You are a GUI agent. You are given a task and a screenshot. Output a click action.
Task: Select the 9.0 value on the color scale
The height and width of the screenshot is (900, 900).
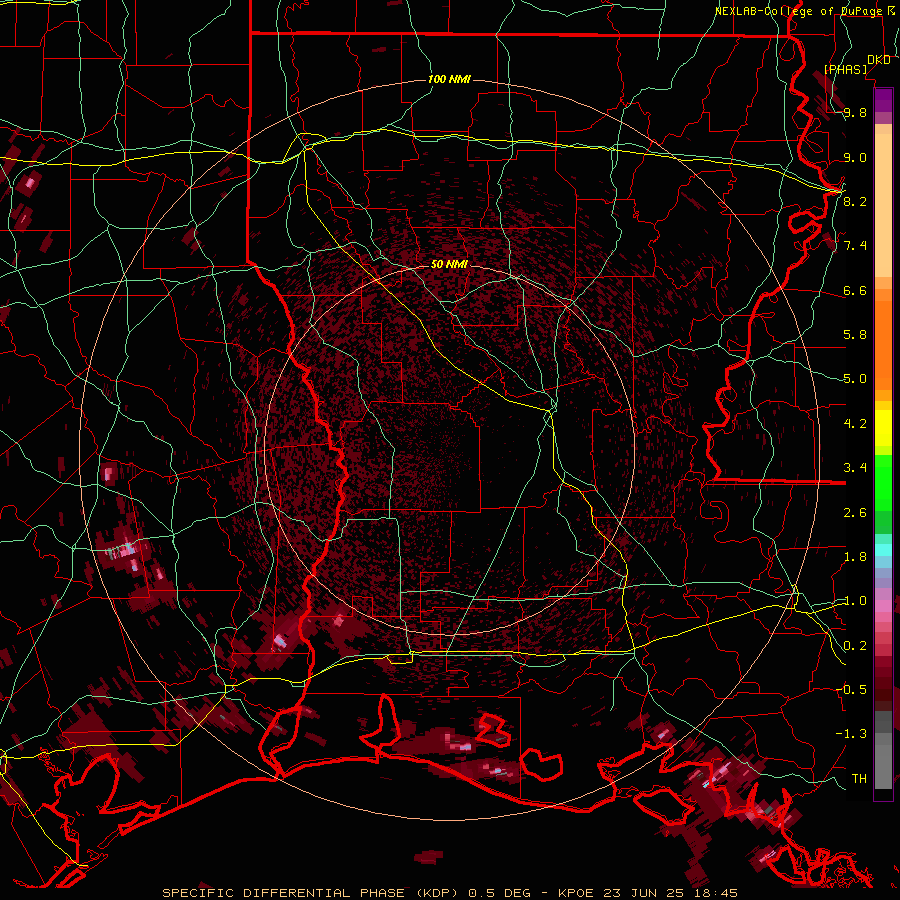point(855,157)
